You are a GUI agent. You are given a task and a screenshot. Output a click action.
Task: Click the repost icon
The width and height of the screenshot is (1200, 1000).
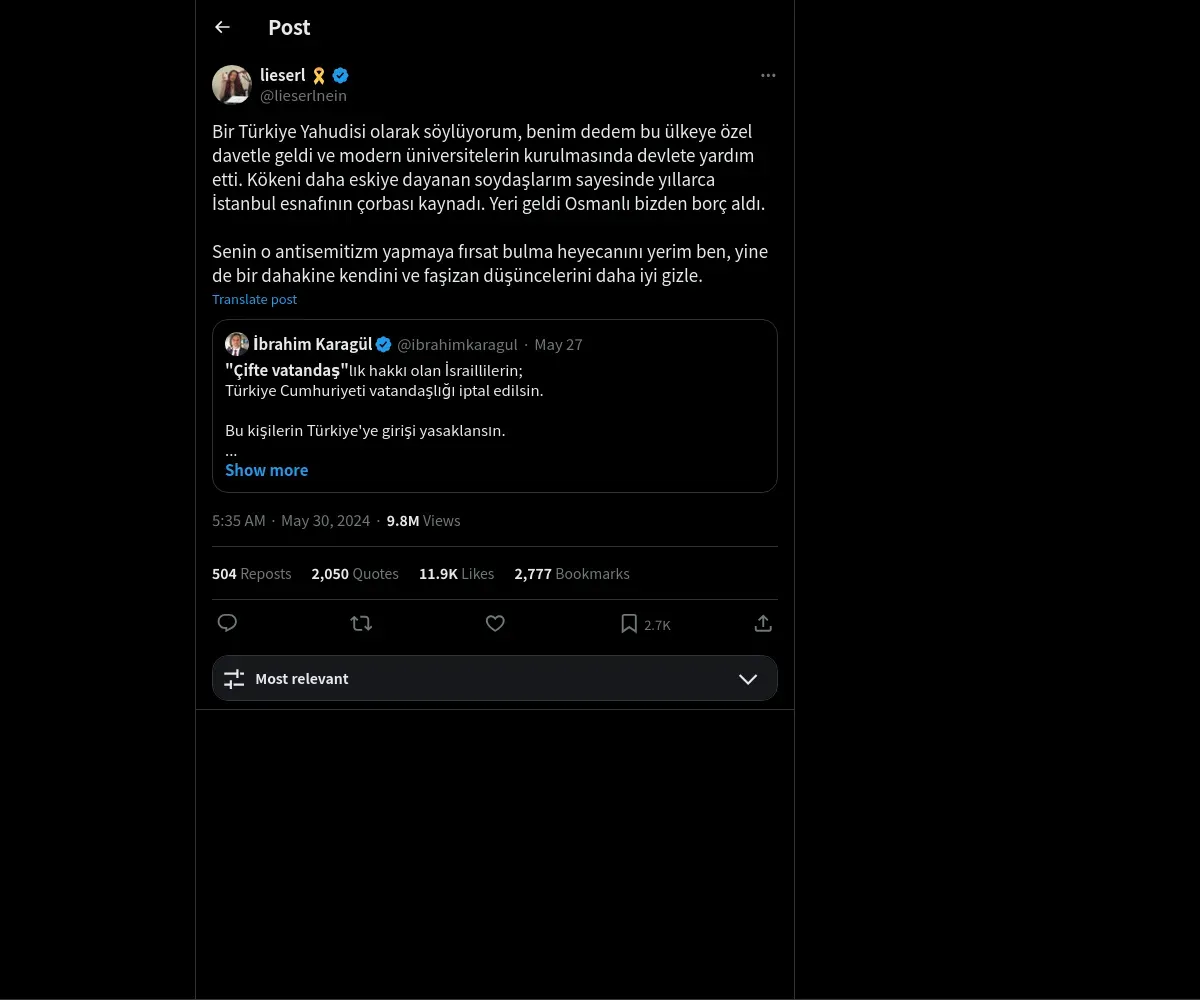[x=361, y=623]
